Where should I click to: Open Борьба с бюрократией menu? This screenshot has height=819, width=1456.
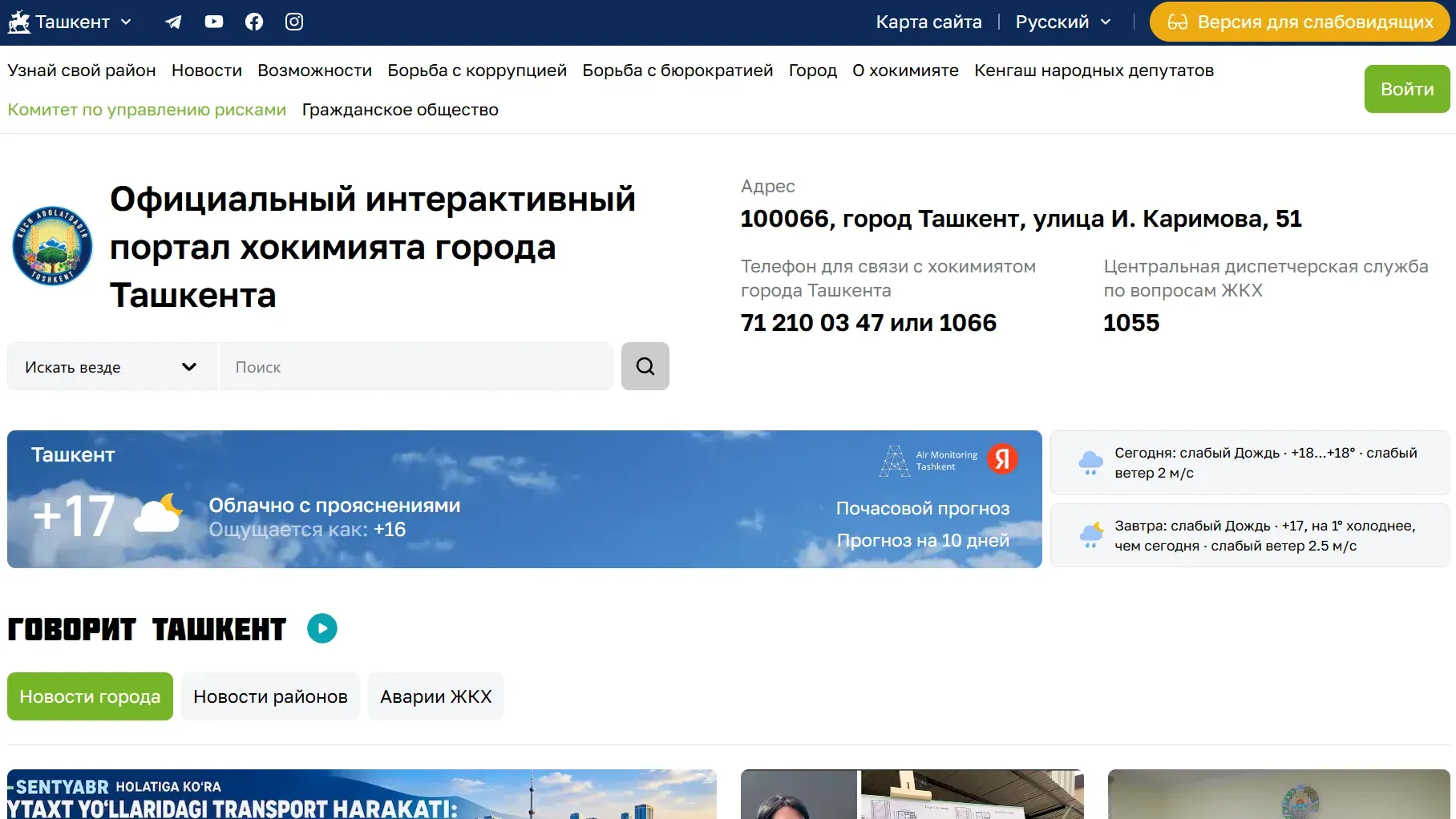tap(677, 71)
